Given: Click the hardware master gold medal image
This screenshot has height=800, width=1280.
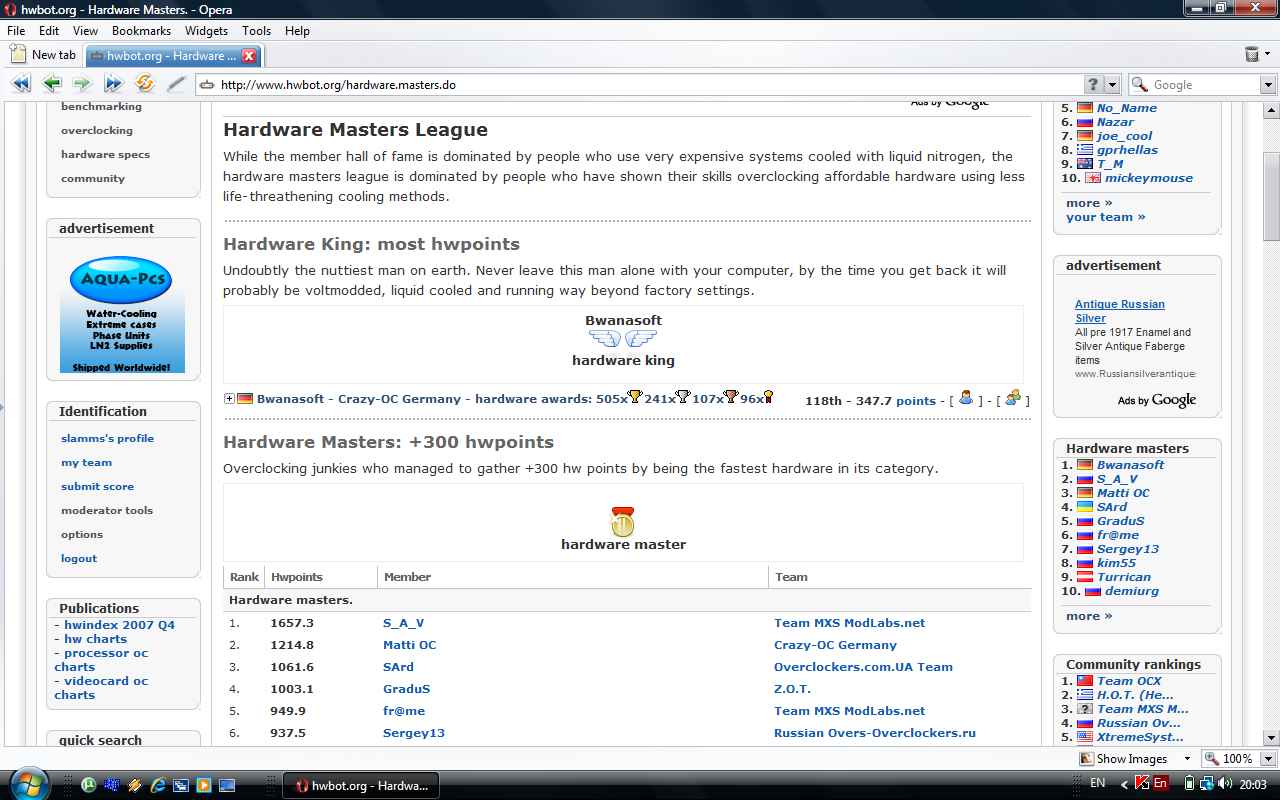Looking at the screenshot, I should pyautogui.click(x=623, y=521).
